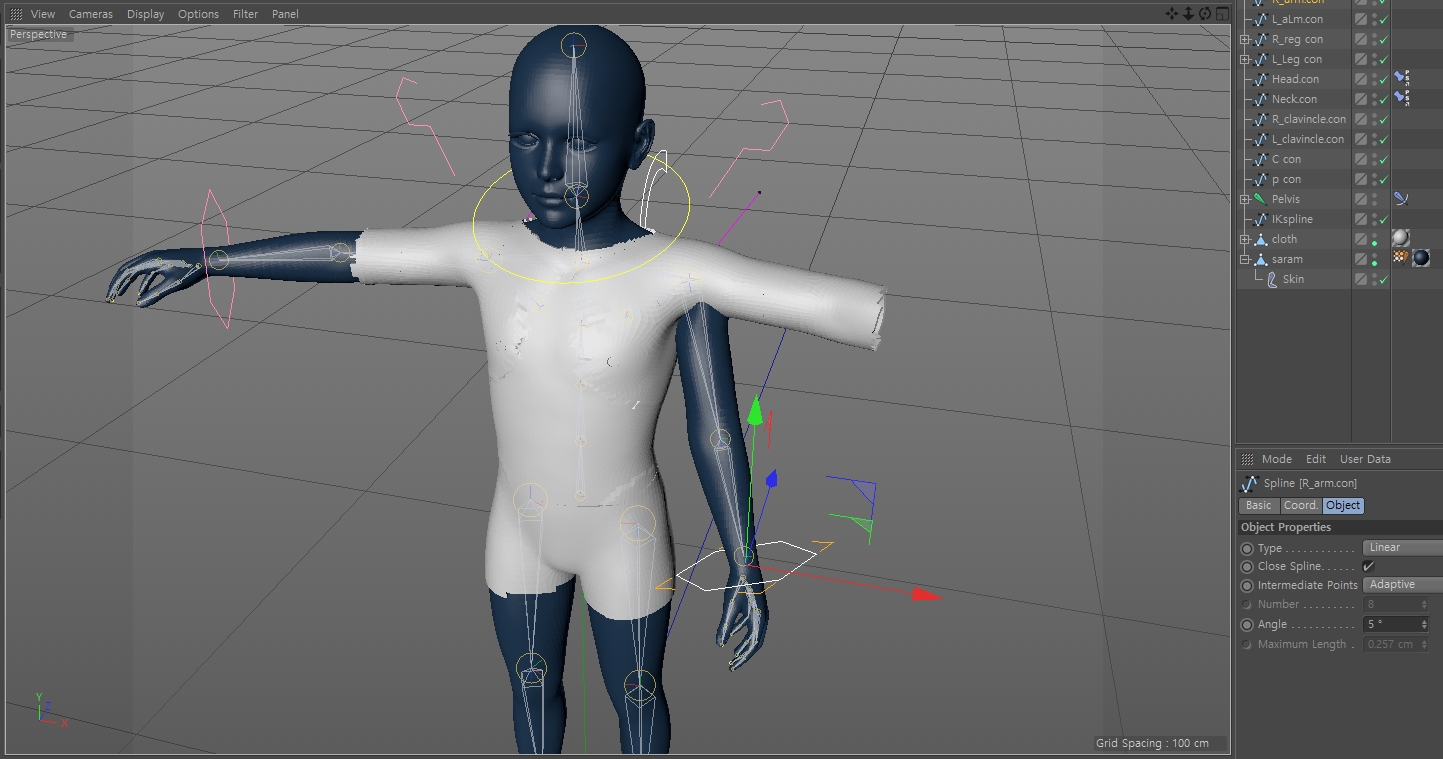The image size is (1443, 759).
Task: Select the Object tab
Action: pyautogui.click(x=1343, y=505)
